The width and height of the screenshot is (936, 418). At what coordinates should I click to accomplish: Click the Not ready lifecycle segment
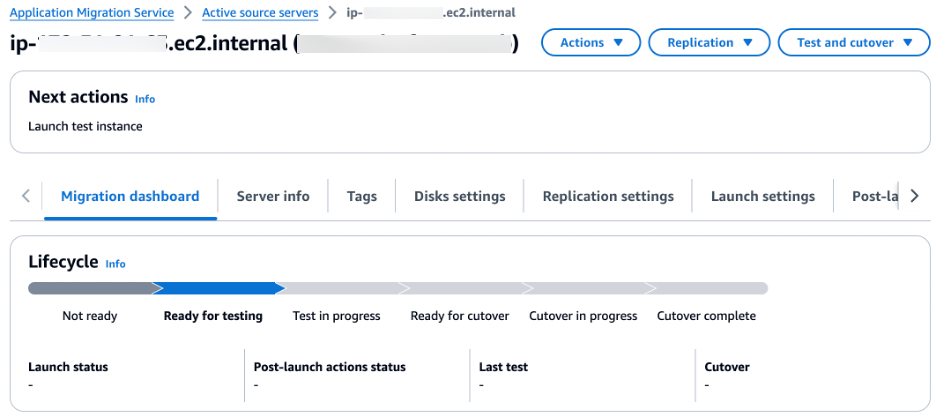94,288
